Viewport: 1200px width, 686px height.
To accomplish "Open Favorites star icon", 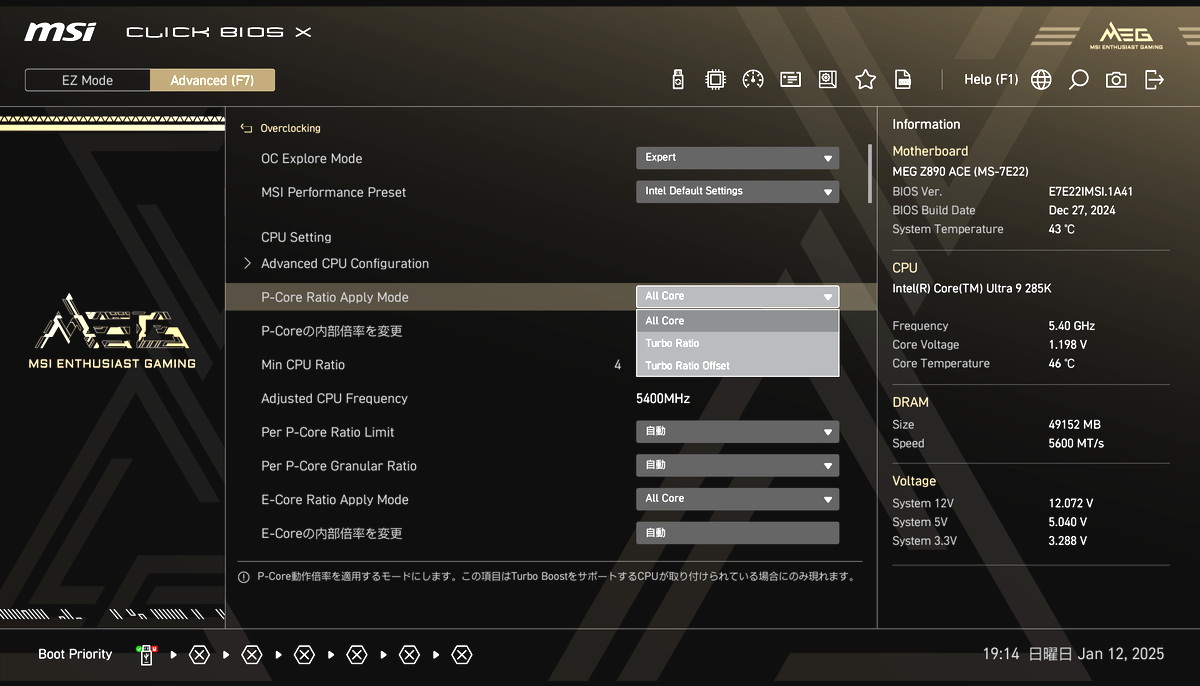I will pyautogui.click(x=865, y=80).
